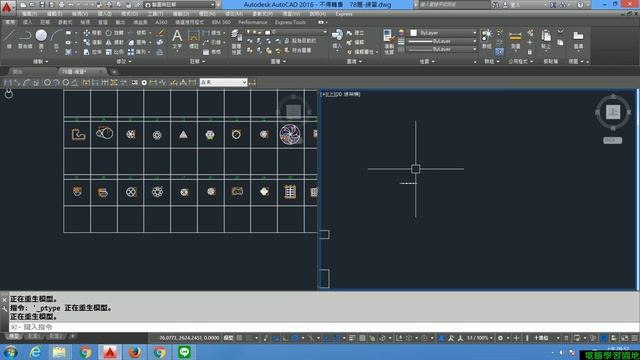Click the Undo arrow in Quick Access toolbar
This screenshot has height=360, width=640.
click(72, 5)
